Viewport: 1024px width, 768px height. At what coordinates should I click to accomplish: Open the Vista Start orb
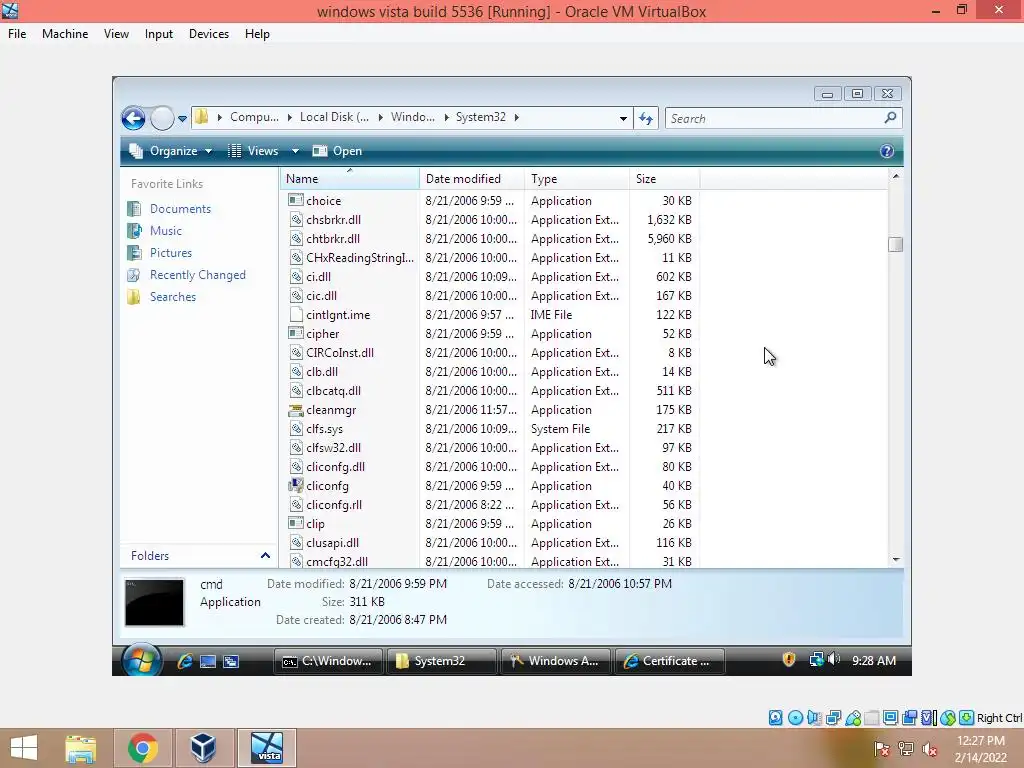click(x=141, y=660)
